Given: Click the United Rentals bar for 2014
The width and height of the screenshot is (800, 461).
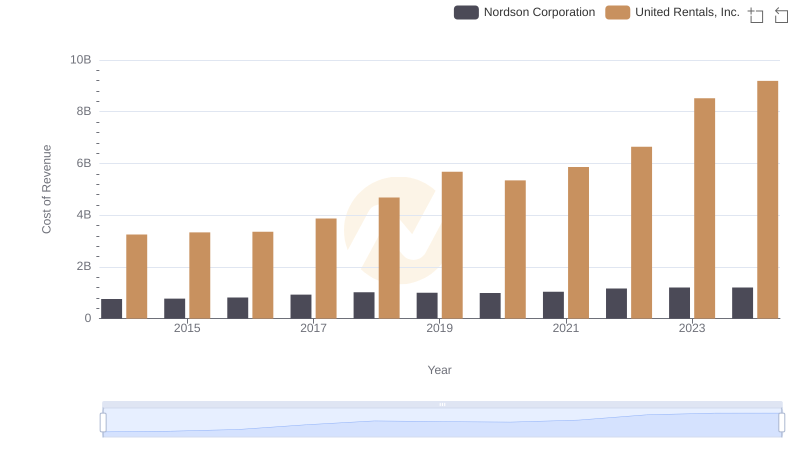Looking at the screenshot, I should pyautogui.click(x=137, y=276).
